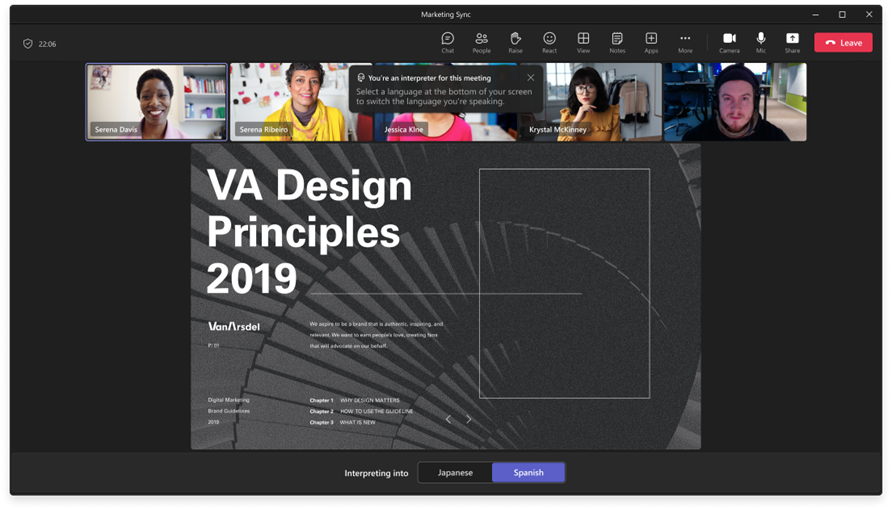The image size is (892, 510).
Task: Open meeting Notes
Action: tap(617, 41)
